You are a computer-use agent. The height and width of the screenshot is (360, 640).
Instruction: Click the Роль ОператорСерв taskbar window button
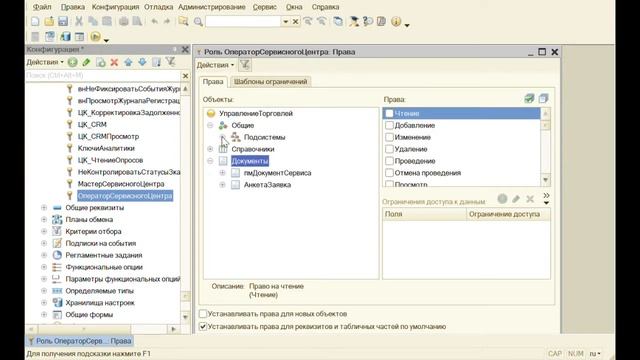[x=80, y=341]
